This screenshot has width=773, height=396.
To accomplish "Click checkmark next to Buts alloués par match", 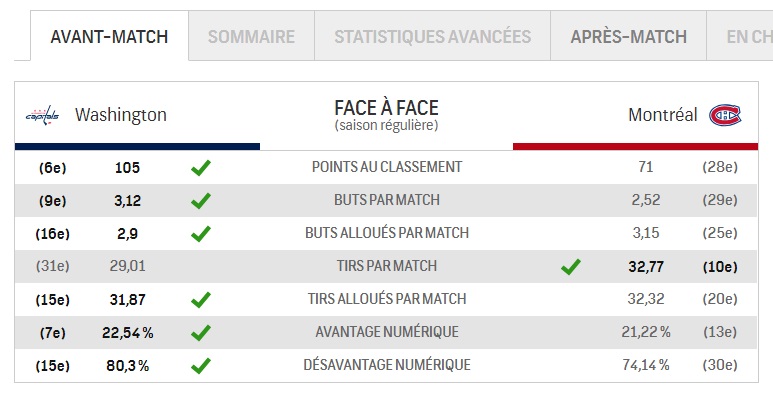I will [201, 234].
